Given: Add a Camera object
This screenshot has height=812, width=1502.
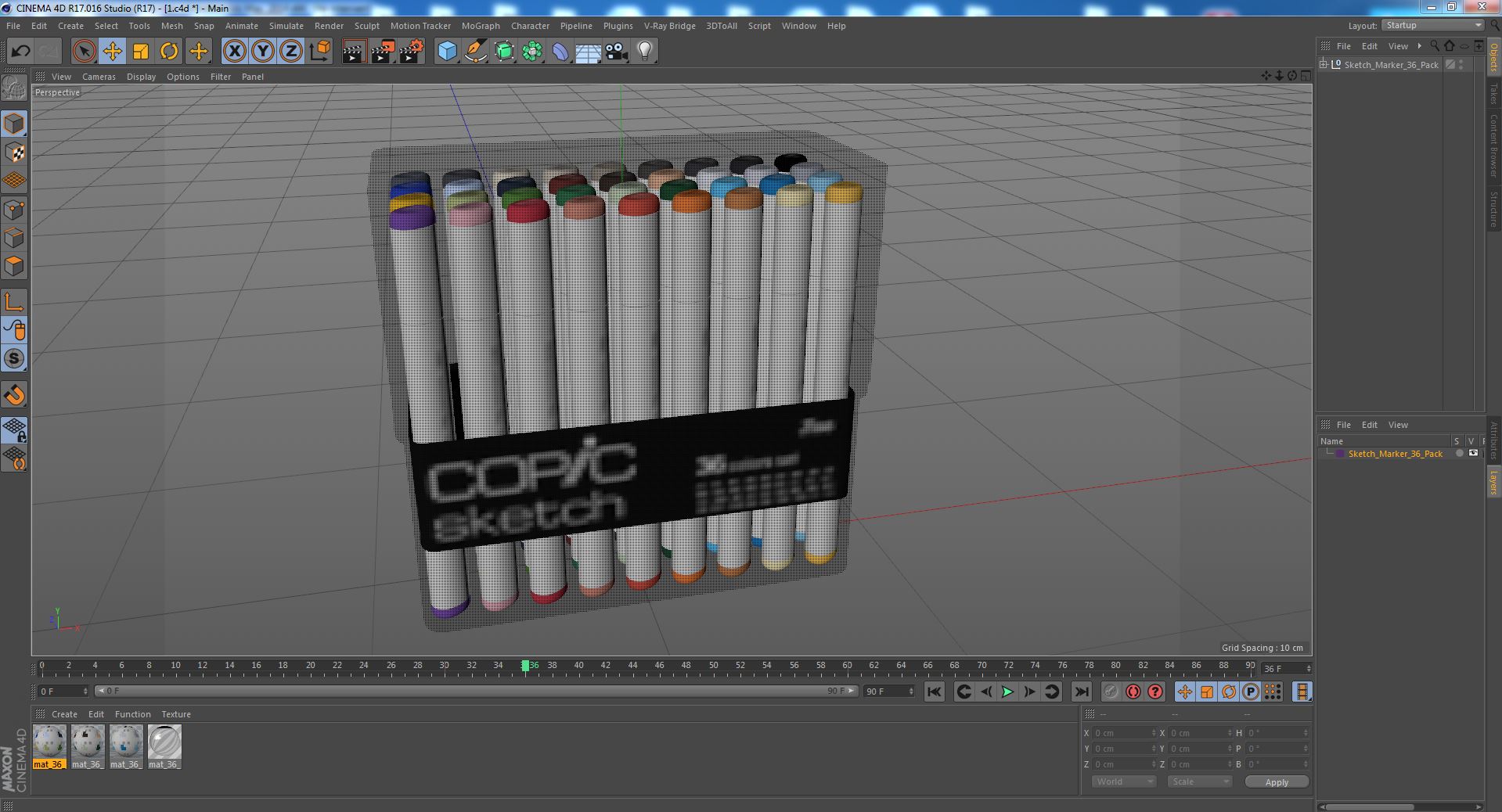Looking at the screenshot, I should click(x=617, y=52).
